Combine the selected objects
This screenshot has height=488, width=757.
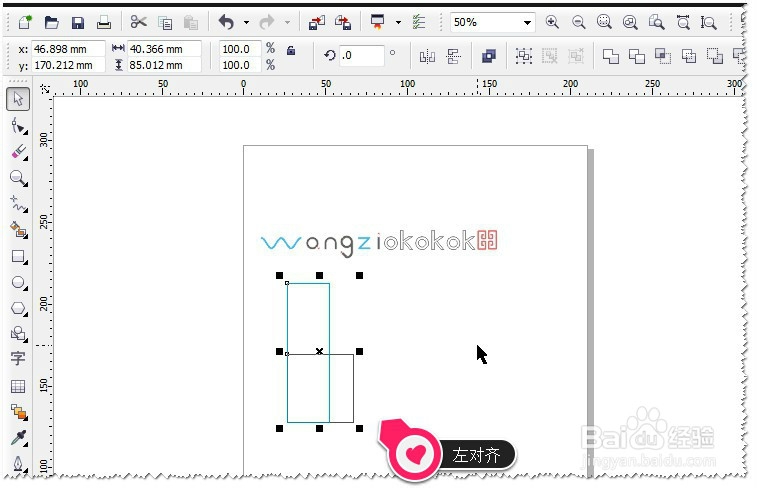(489, 56)
